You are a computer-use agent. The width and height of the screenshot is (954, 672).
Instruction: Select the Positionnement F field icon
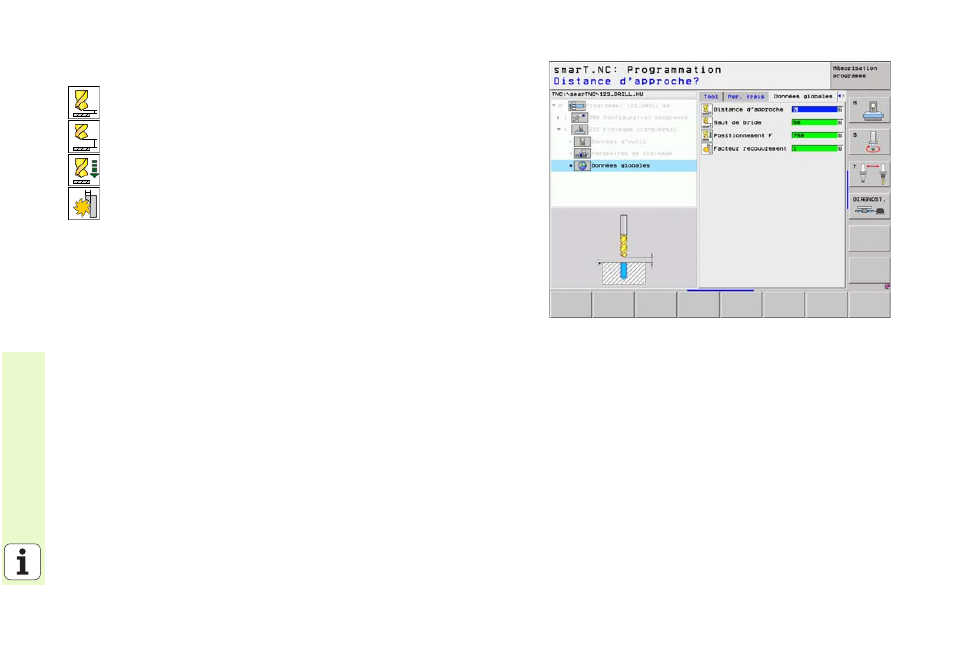click(x=706, y=135)
